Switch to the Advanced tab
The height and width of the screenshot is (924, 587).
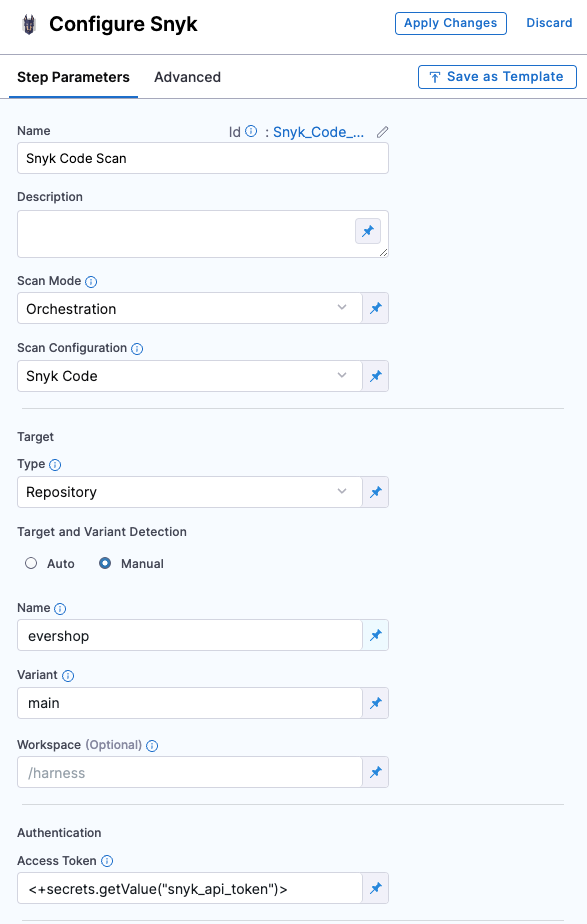pos(187,77)
